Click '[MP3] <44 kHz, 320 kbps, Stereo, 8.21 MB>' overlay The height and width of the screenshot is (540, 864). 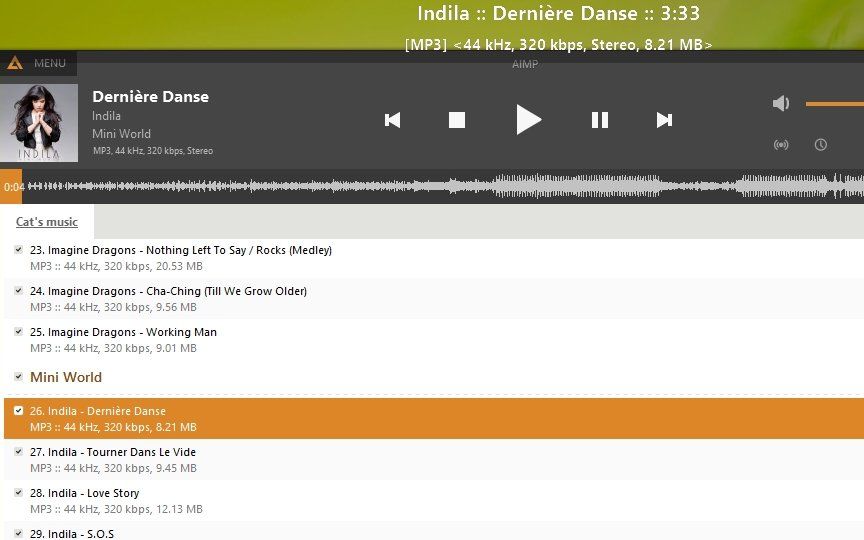558,45
